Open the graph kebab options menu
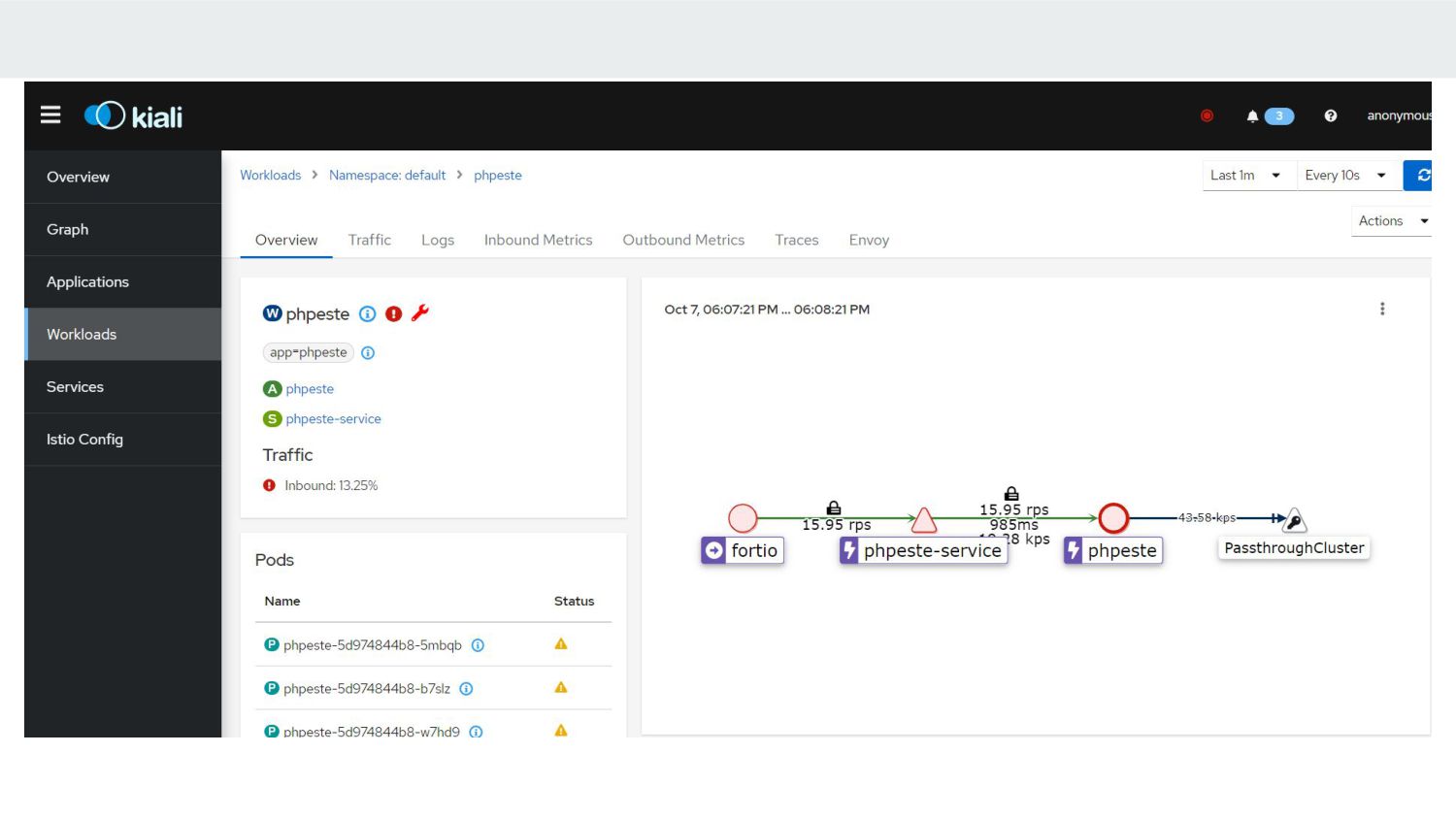Screen dimensions: 1456x819 (x=1382, y=309)
